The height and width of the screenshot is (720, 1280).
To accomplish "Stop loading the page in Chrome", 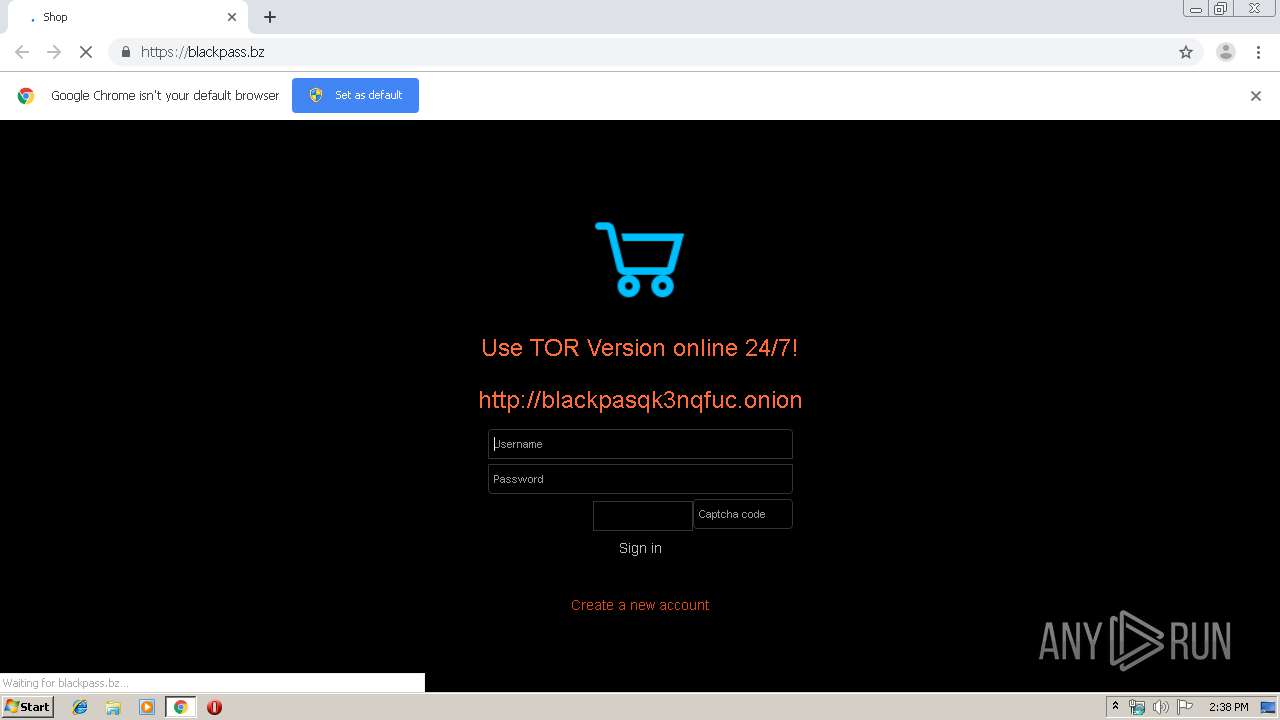I will (x=86, y=52).
